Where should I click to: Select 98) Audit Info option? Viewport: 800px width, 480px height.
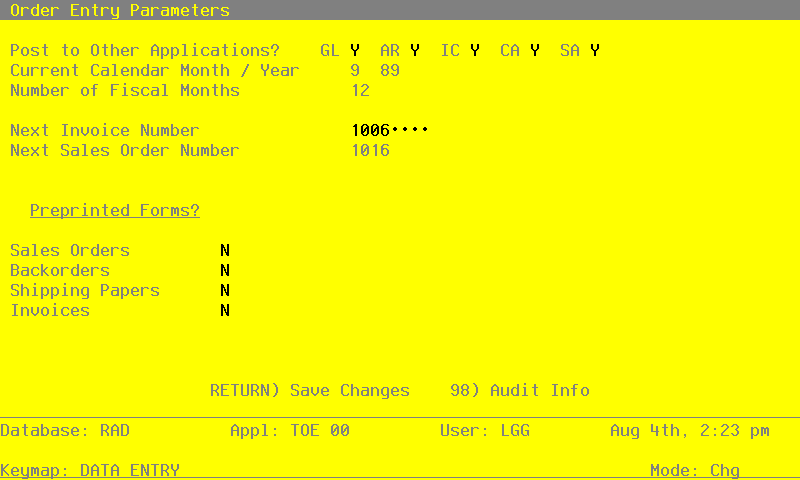coord(520,390)
